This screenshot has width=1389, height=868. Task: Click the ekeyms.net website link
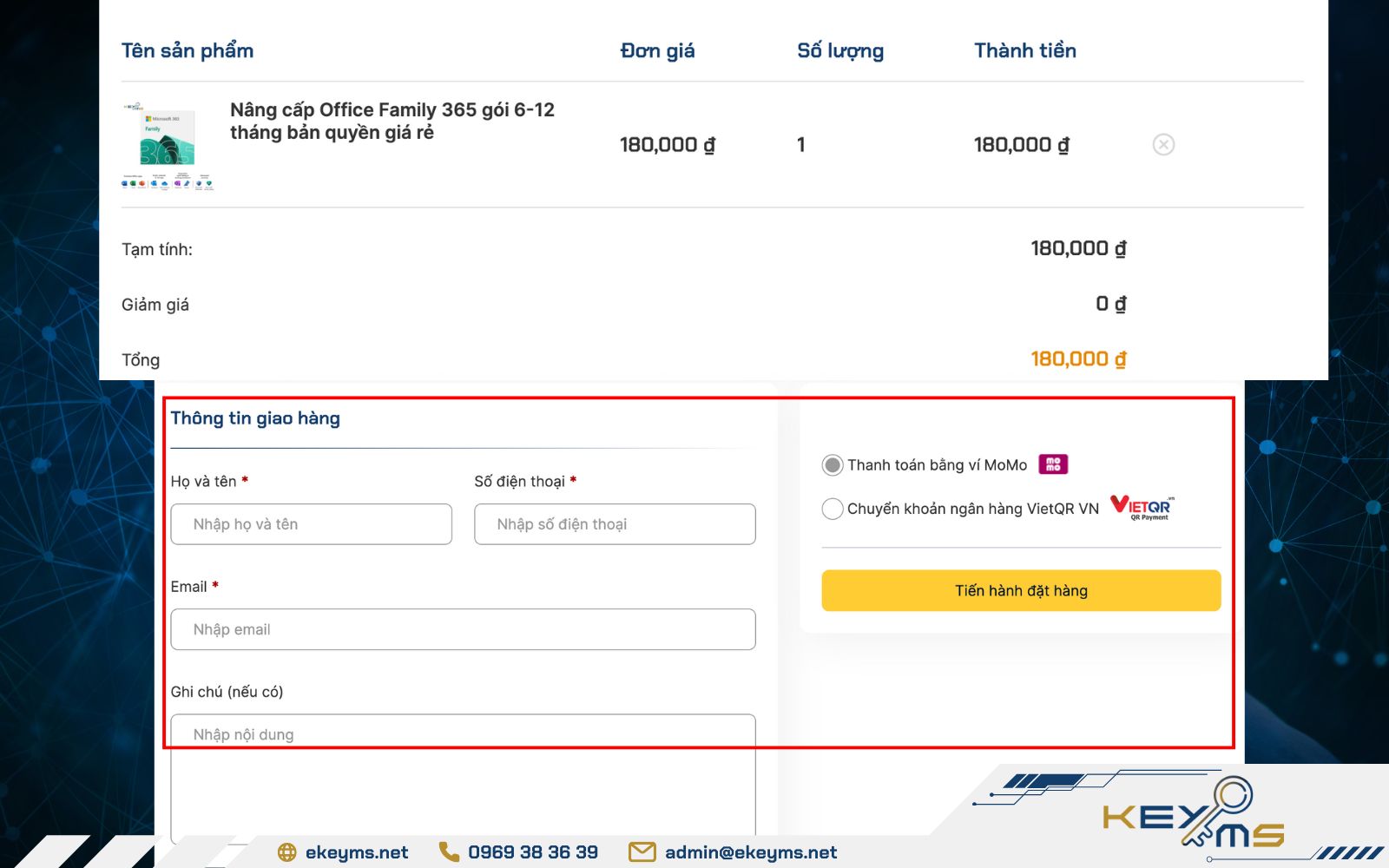point(357,852)
